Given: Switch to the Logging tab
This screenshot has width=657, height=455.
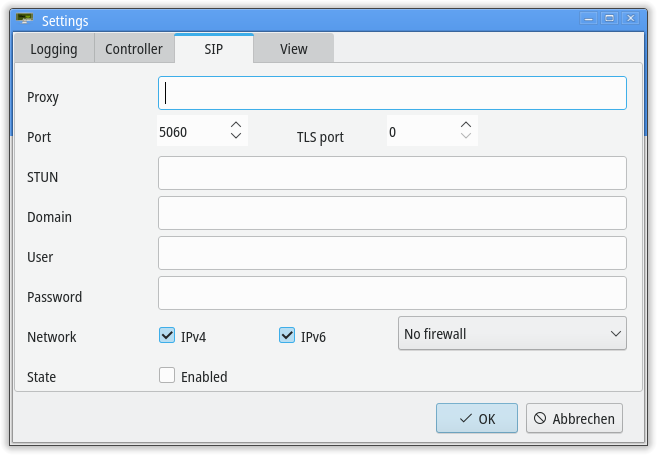Looking at the screenshot, I should 54,49.
